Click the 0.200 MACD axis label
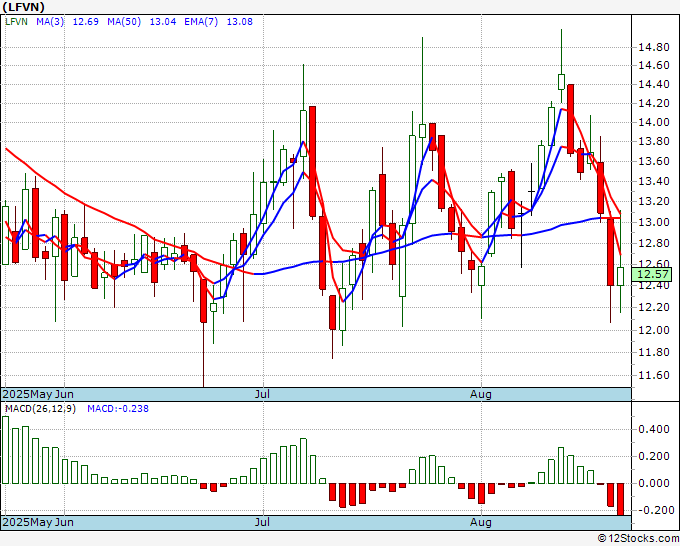Image resolution: width=680 pixels, height=546 pixels. pyautogui.click(x=654, y=456)
